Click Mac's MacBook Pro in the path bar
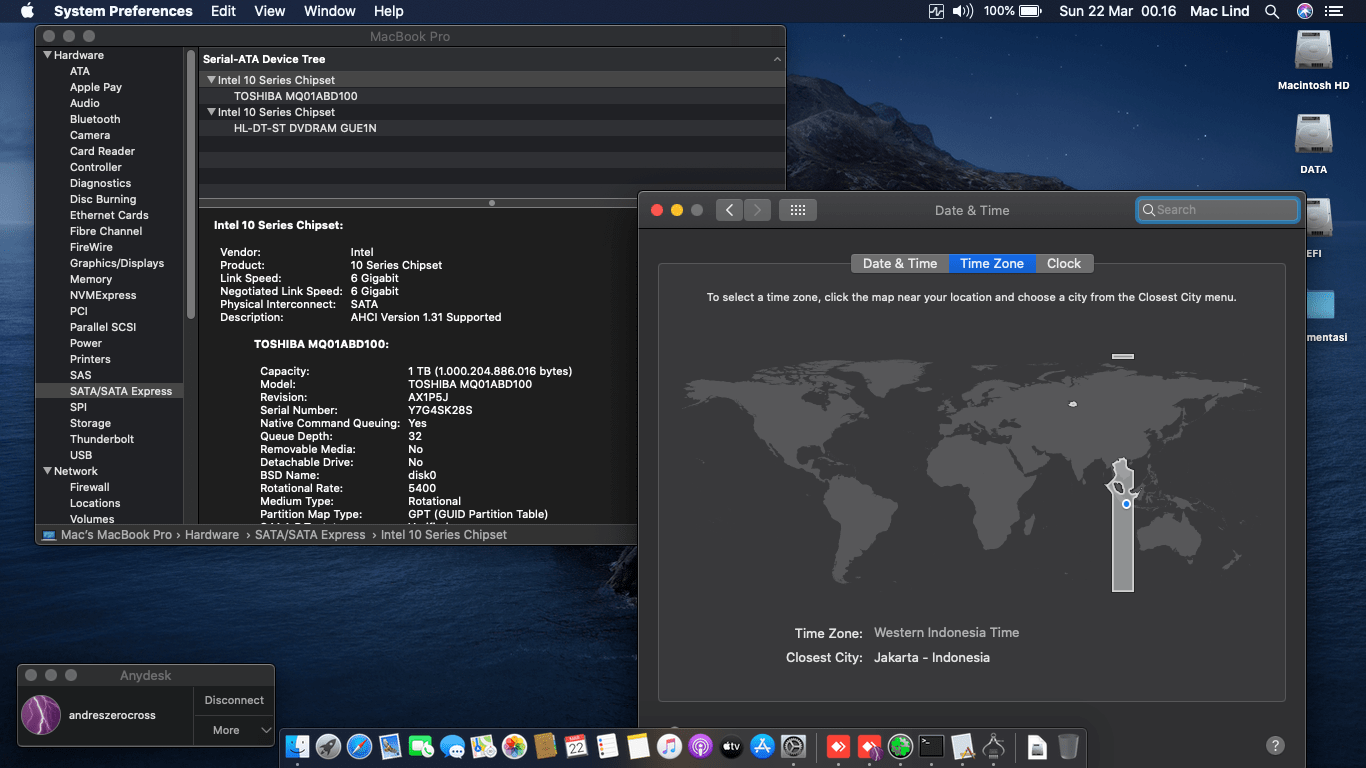Viewport: 1366px width, 768px height. (116, 535)
